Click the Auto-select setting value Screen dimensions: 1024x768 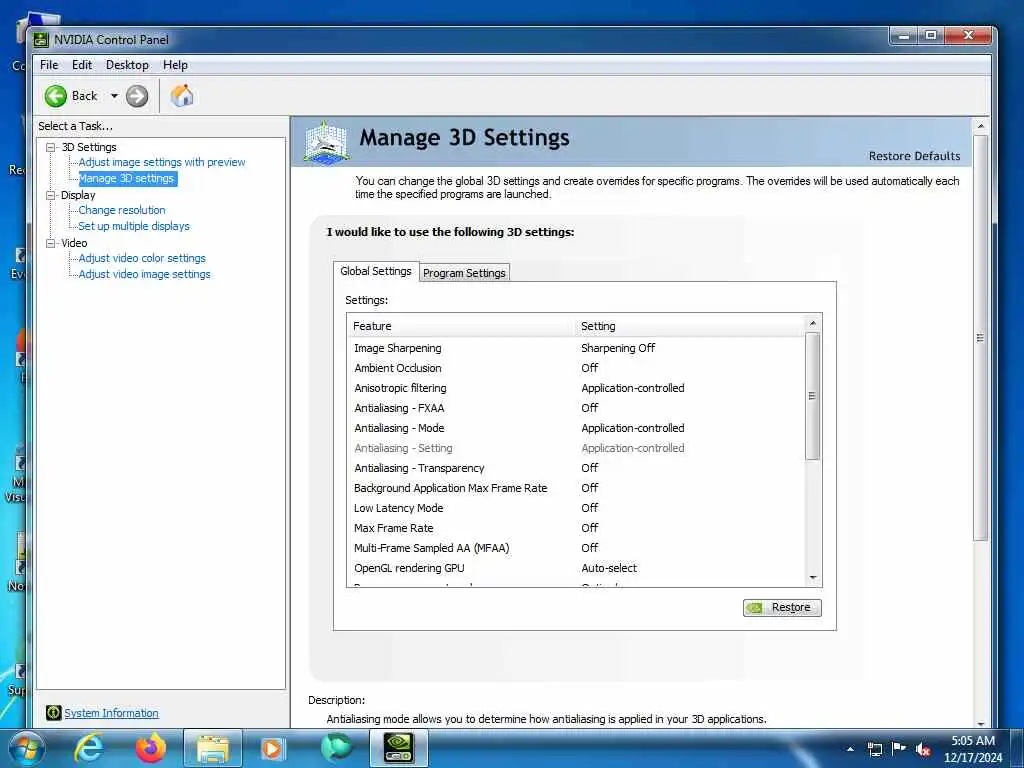[x=609, y=568]
